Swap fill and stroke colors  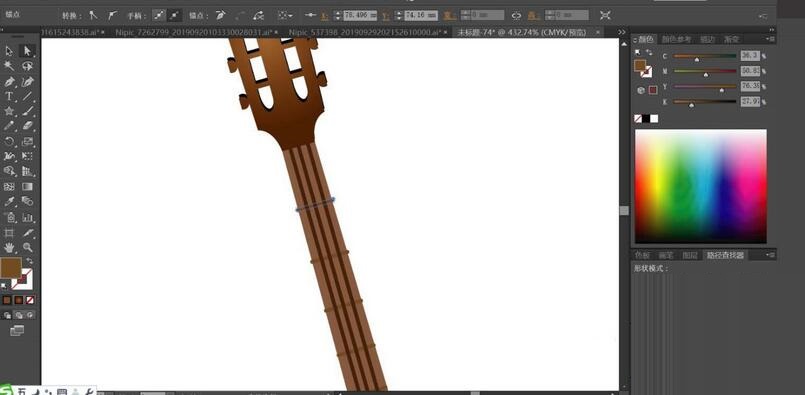pos(30,261)
